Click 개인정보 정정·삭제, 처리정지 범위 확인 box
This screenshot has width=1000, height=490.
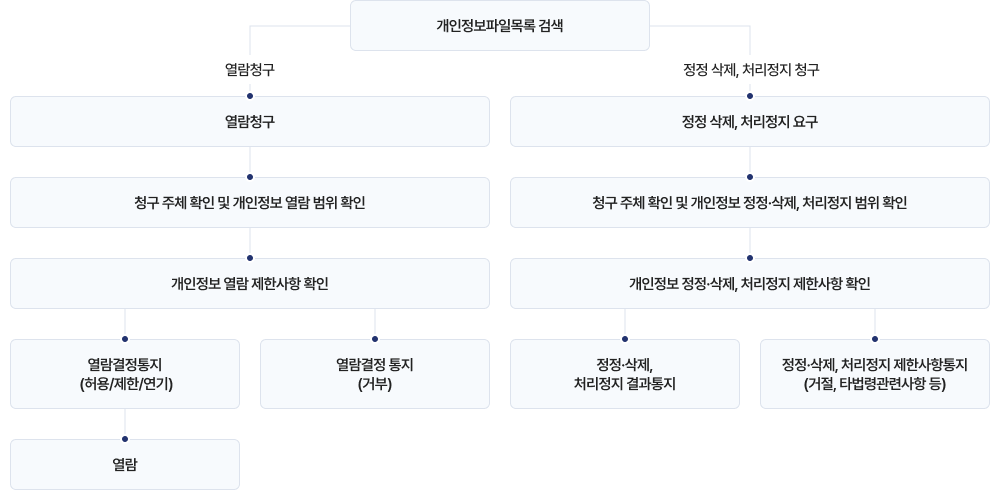750,202
